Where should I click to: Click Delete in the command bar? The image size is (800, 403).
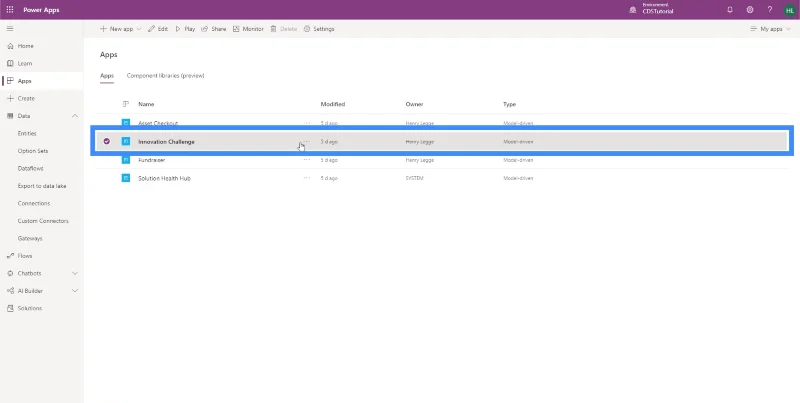[x=284, y=29]
